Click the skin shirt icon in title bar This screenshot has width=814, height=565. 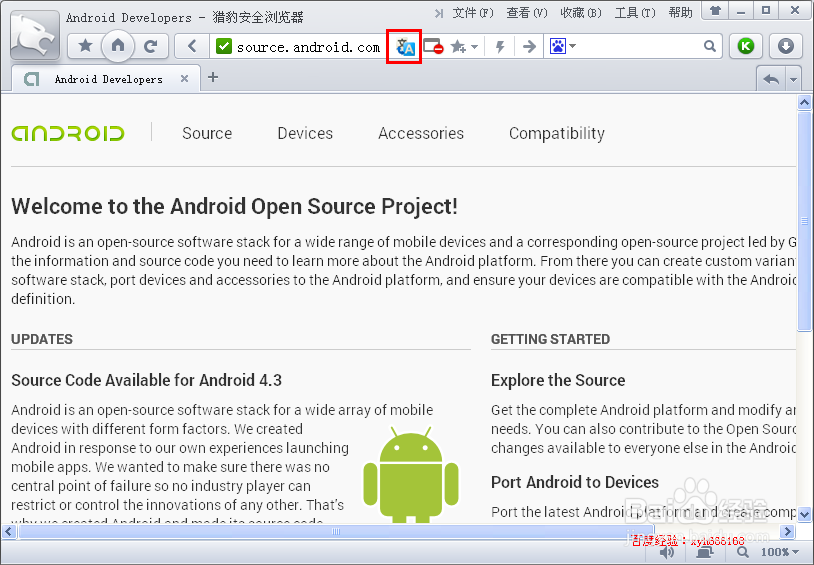coord(715,10)
